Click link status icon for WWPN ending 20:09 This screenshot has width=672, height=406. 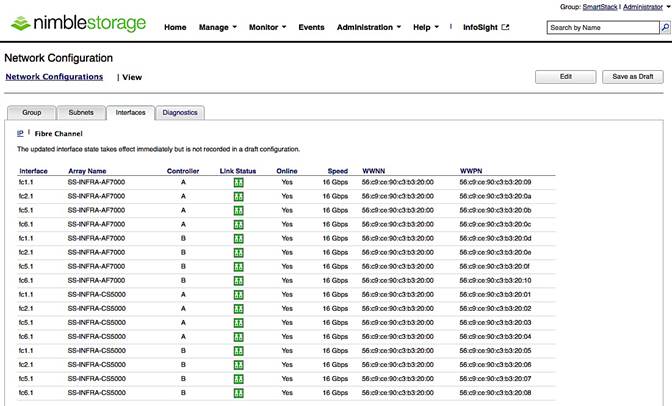click(238, 182)
